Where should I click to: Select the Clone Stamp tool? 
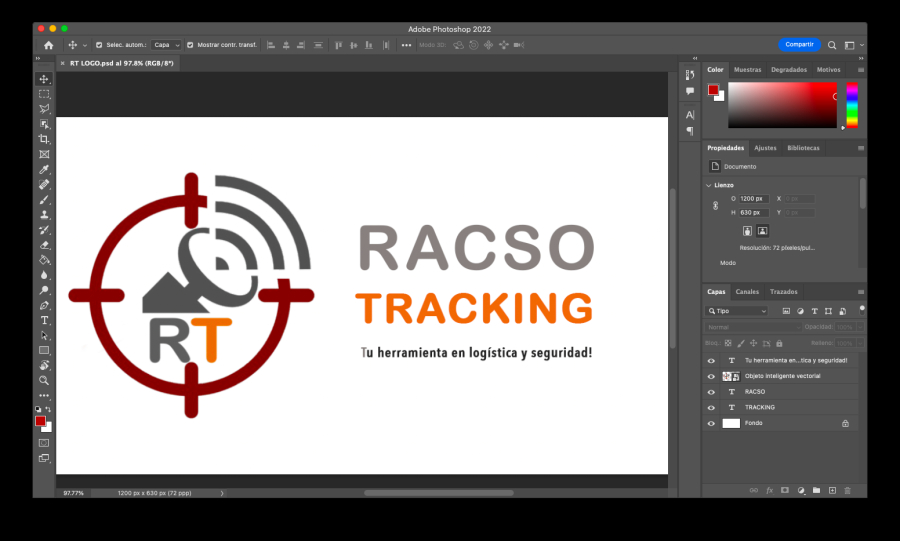click(44, 215)
